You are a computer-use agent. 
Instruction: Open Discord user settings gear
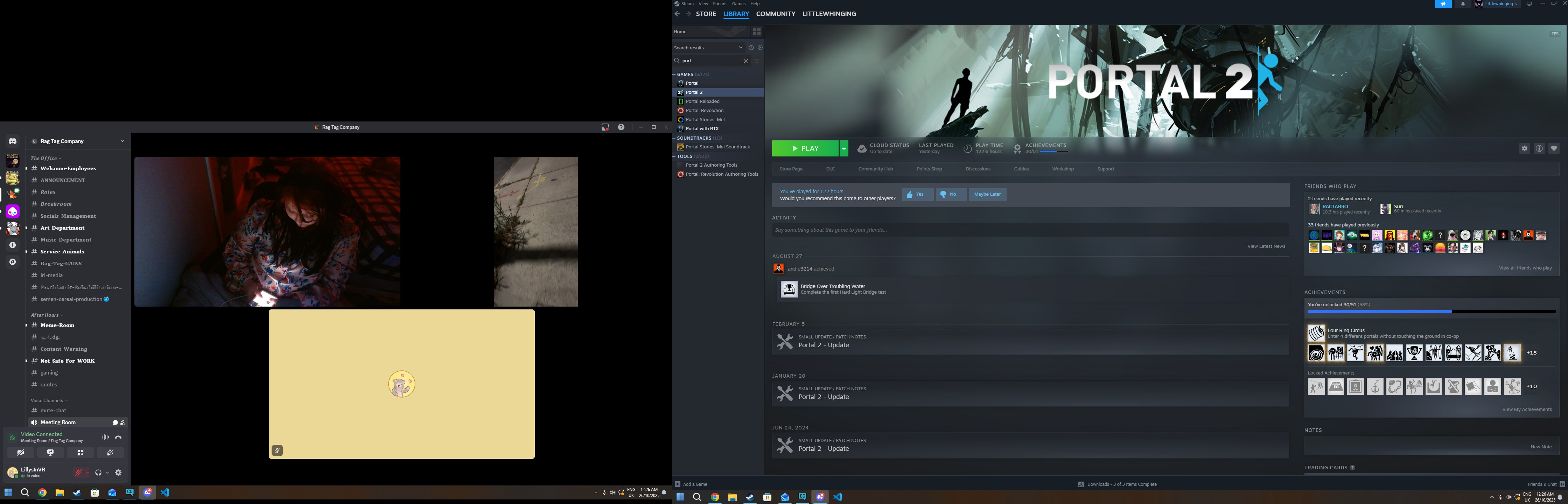pyautogui.click(x=119, y=472)
